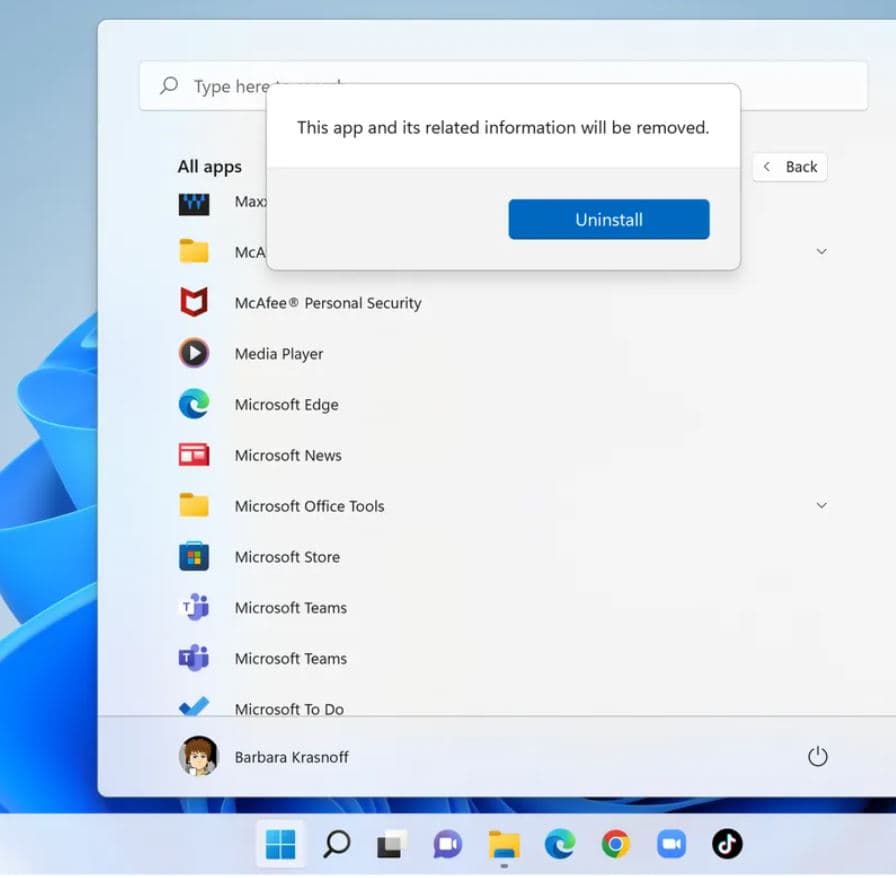
Task: Click the search magnifier in search box
Action: (x=169, y=86)
